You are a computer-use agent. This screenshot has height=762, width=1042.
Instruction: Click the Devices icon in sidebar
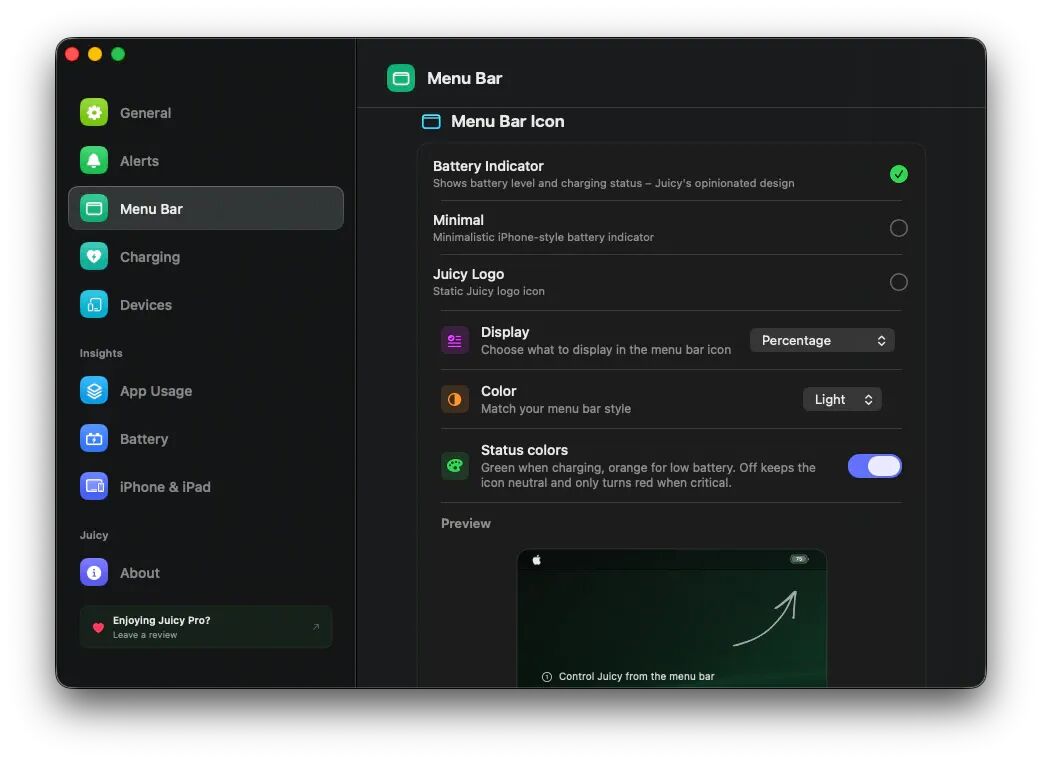94,304
